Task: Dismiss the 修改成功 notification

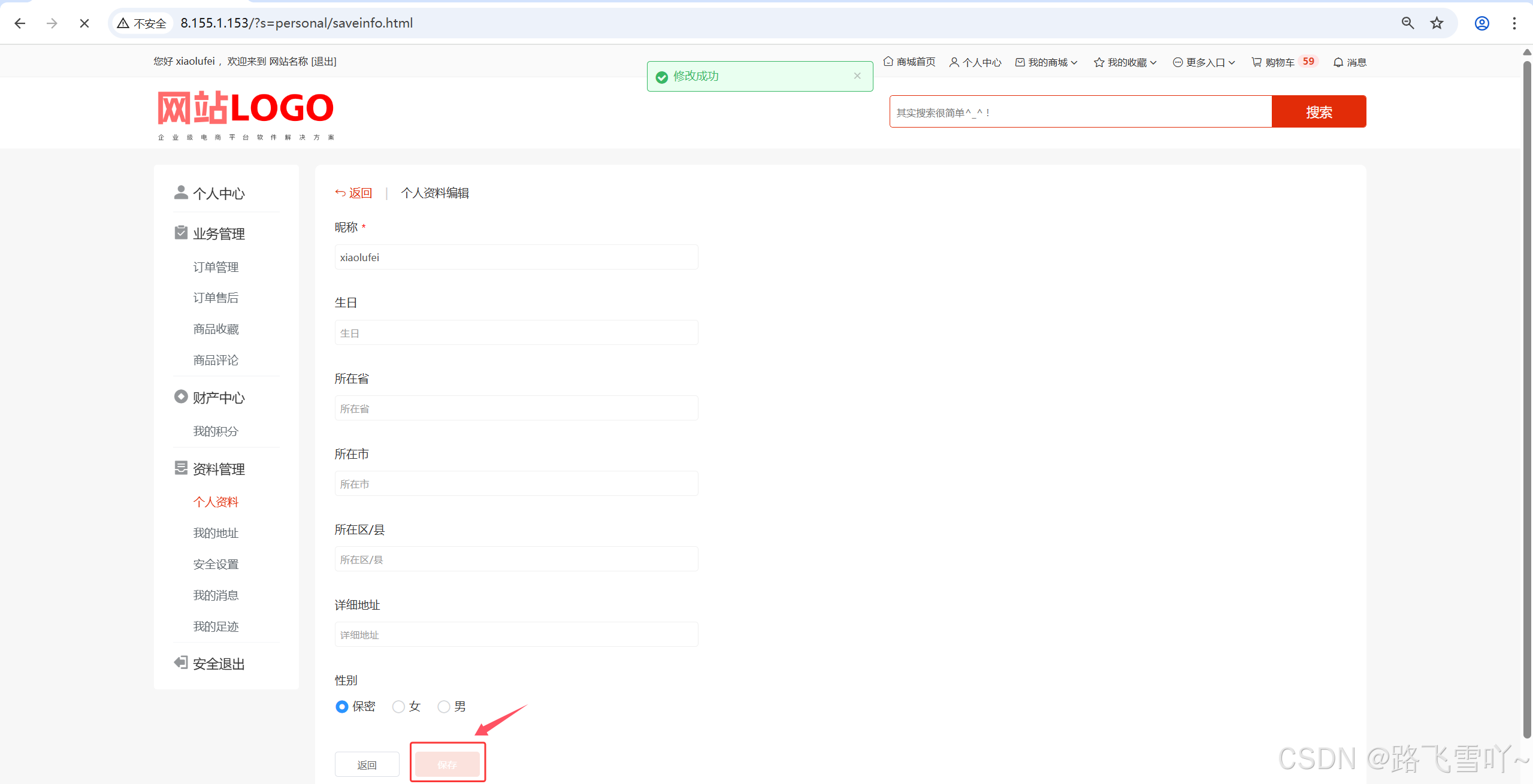Action: [x=857, y=75]
